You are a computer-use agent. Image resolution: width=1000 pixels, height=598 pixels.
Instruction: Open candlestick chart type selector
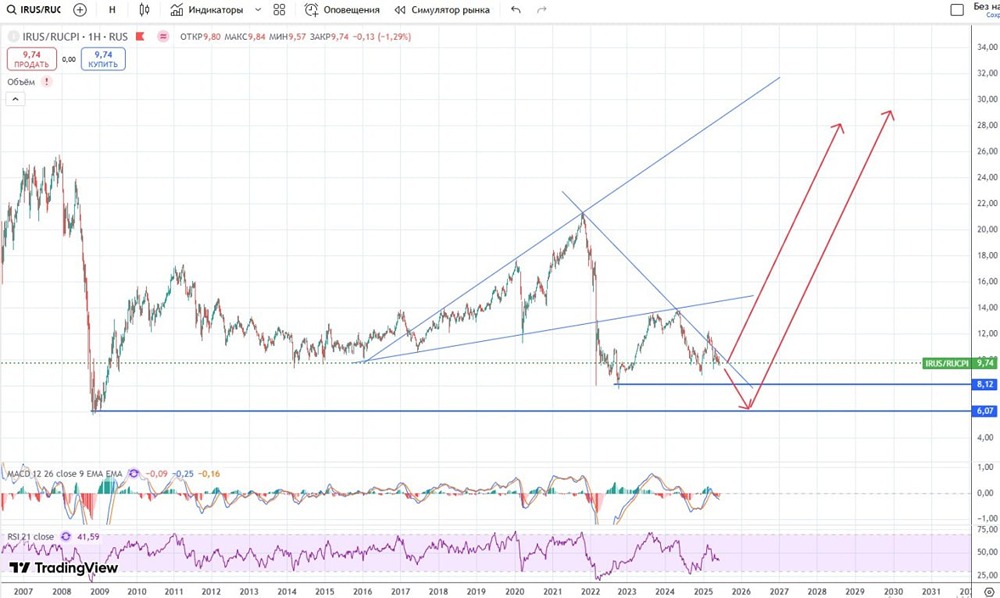click(145, 10)
